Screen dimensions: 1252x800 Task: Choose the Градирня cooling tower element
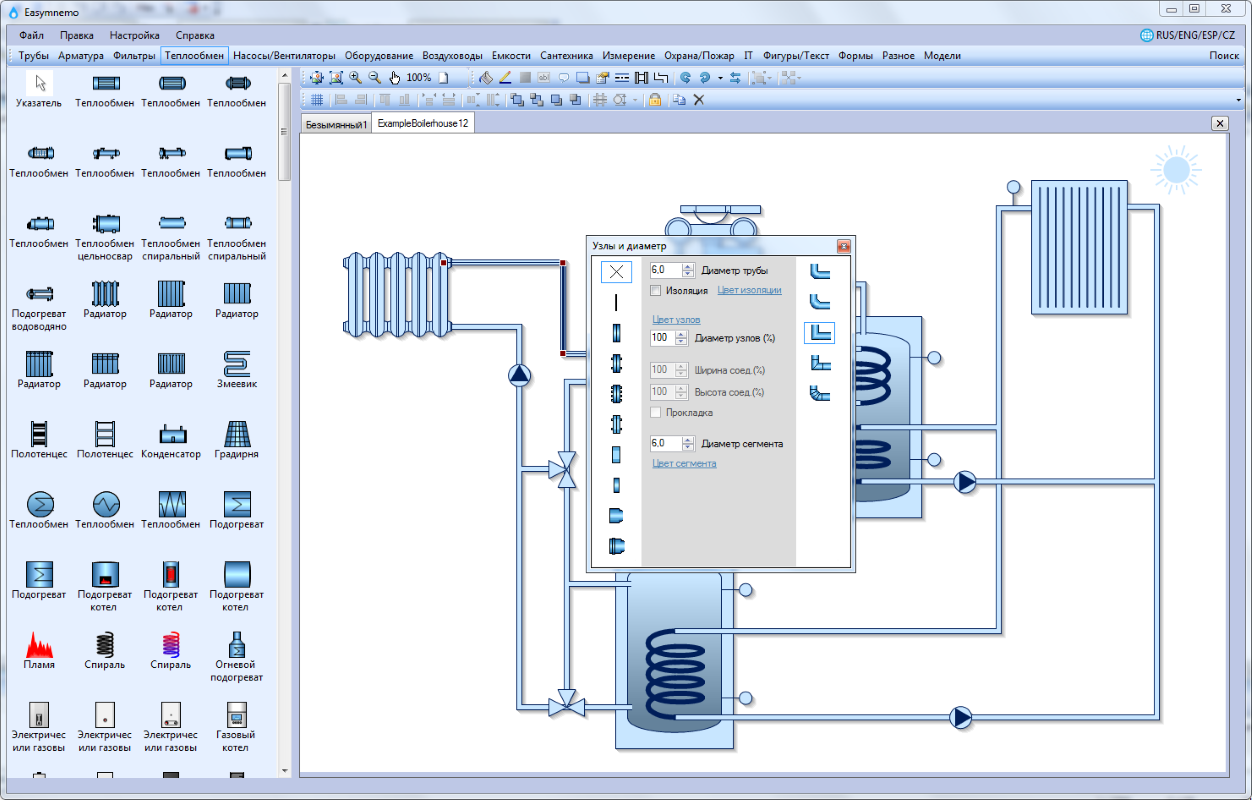point(237,433)
